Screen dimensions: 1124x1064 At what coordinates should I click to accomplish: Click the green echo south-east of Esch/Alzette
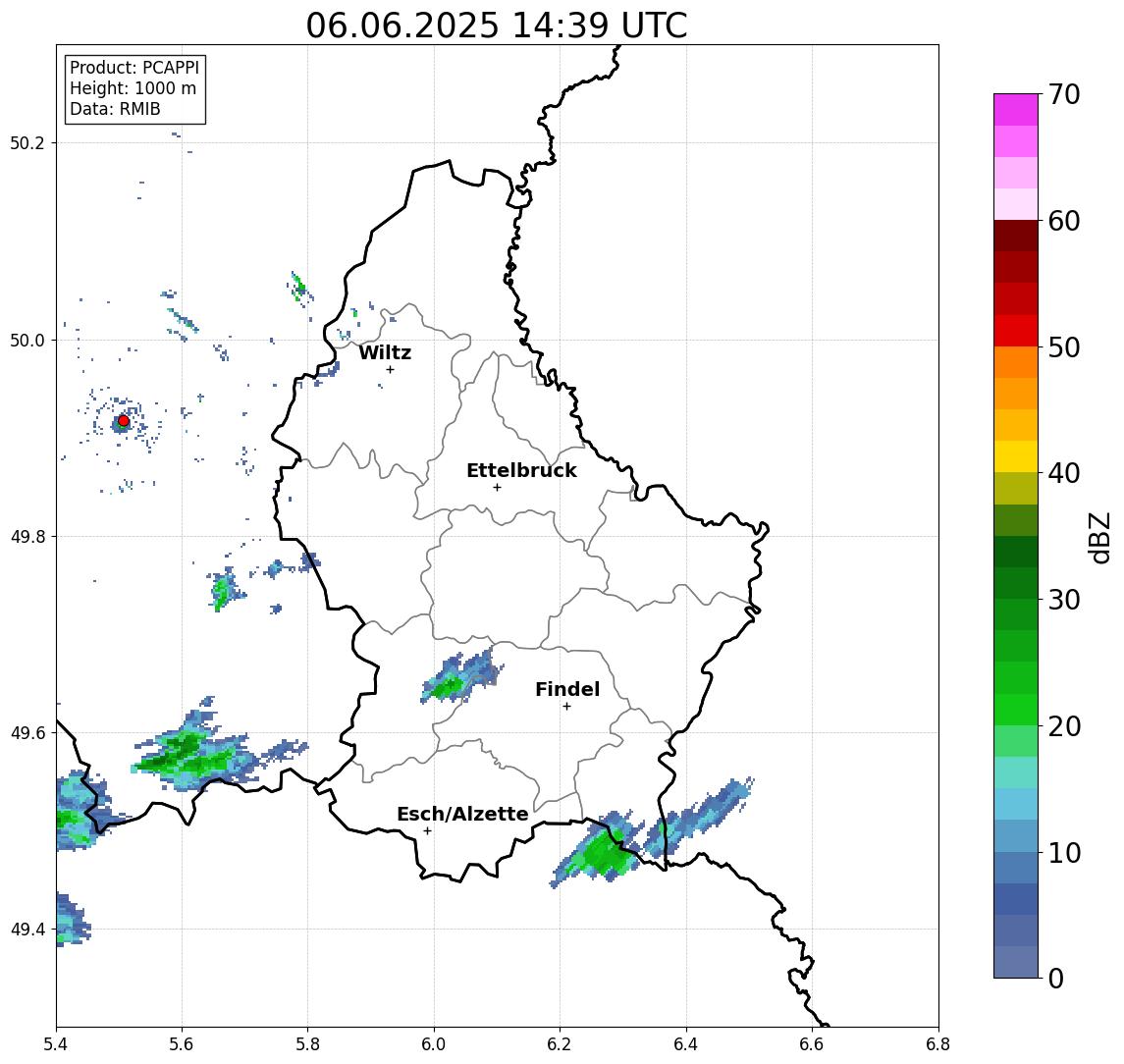point(599,850)
